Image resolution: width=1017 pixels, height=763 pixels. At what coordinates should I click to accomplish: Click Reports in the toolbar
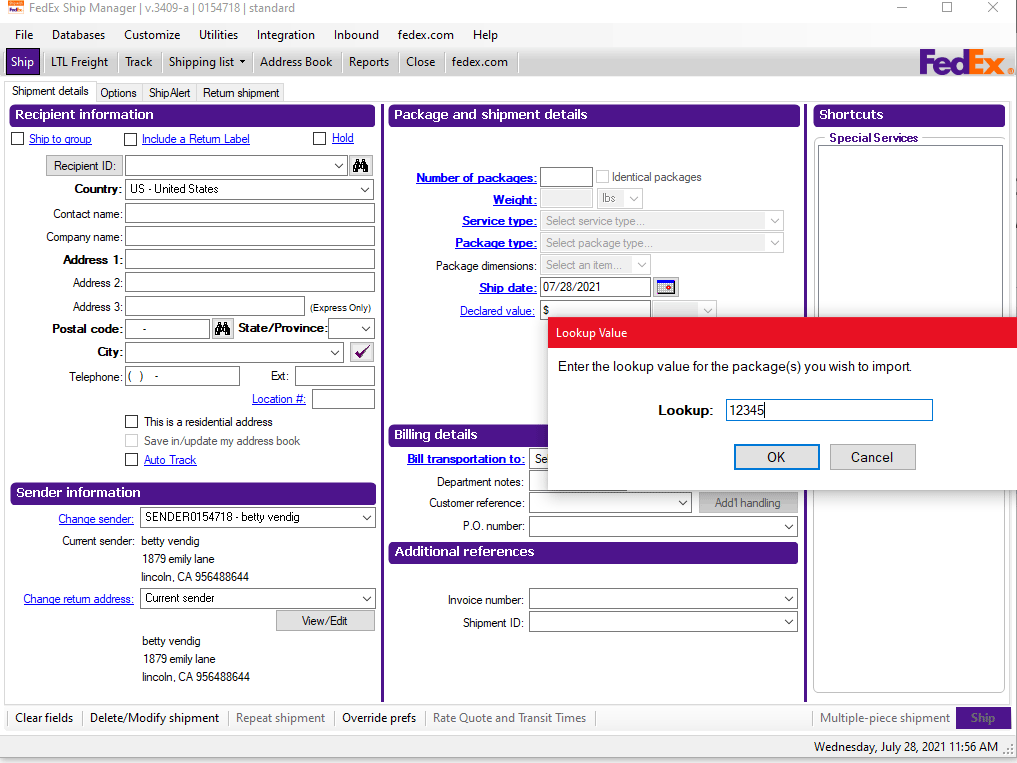369,62
